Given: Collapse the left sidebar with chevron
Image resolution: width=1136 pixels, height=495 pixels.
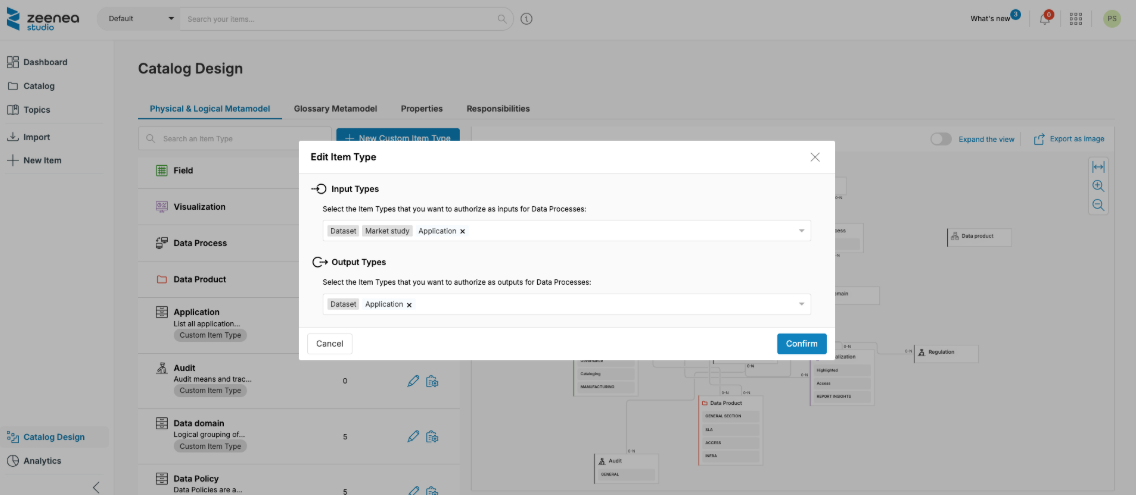Looking at the screenshot, I should tap(96, 487).
